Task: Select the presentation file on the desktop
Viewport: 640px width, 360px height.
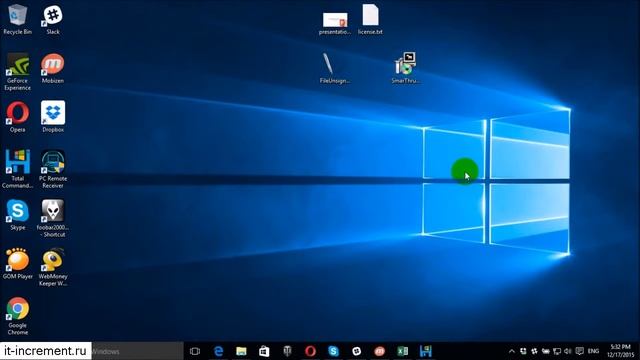Action: tap(335, 23)
